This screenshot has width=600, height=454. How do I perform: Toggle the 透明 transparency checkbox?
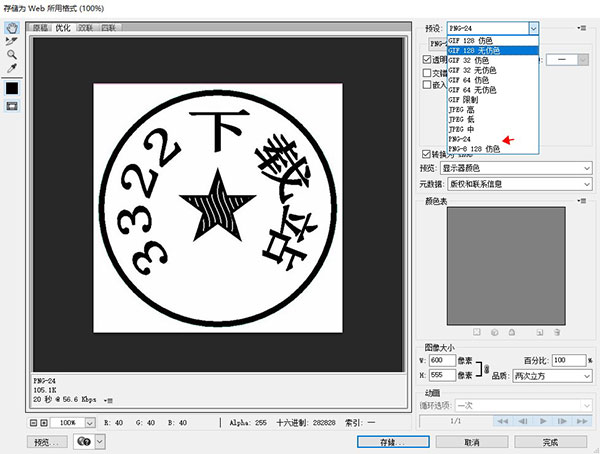click(x=427, y=59)
